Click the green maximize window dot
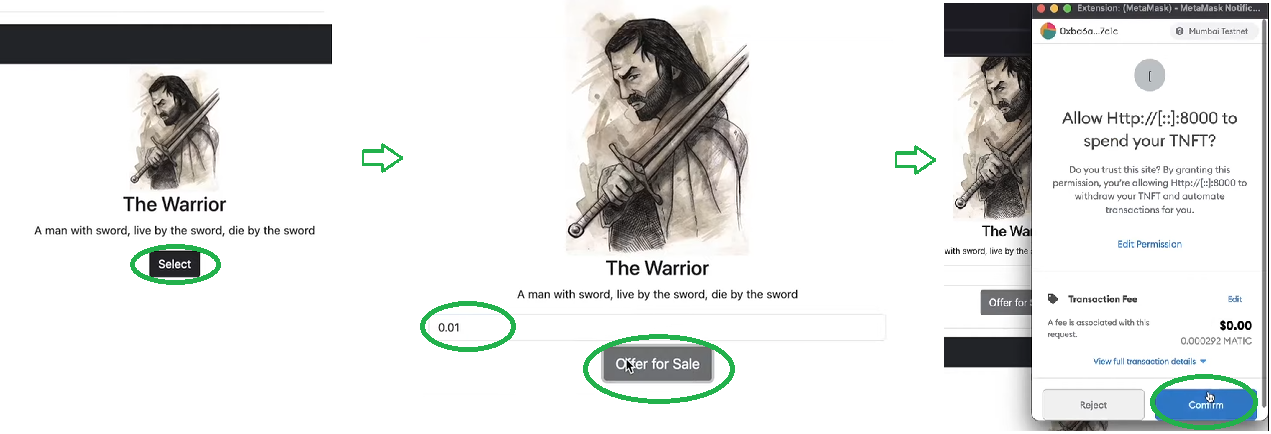This screenshot has height=434, width=1271. [x=1067, y=8]
